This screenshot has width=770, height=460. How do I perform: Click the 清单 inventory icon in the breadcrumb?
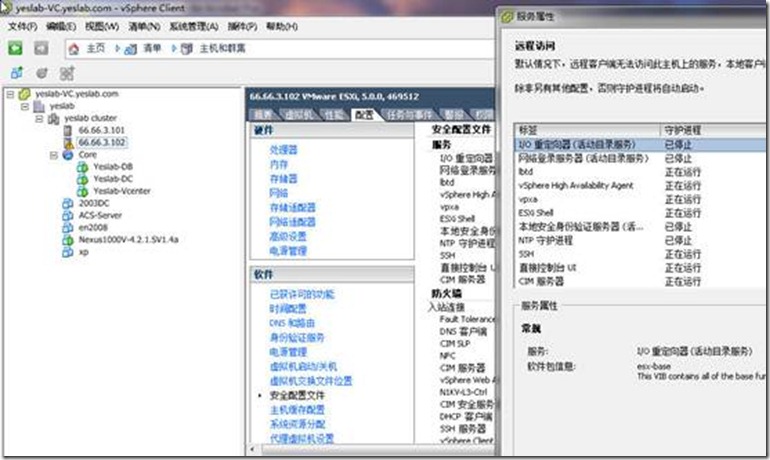pyautogui.click(x=131, y=49)
